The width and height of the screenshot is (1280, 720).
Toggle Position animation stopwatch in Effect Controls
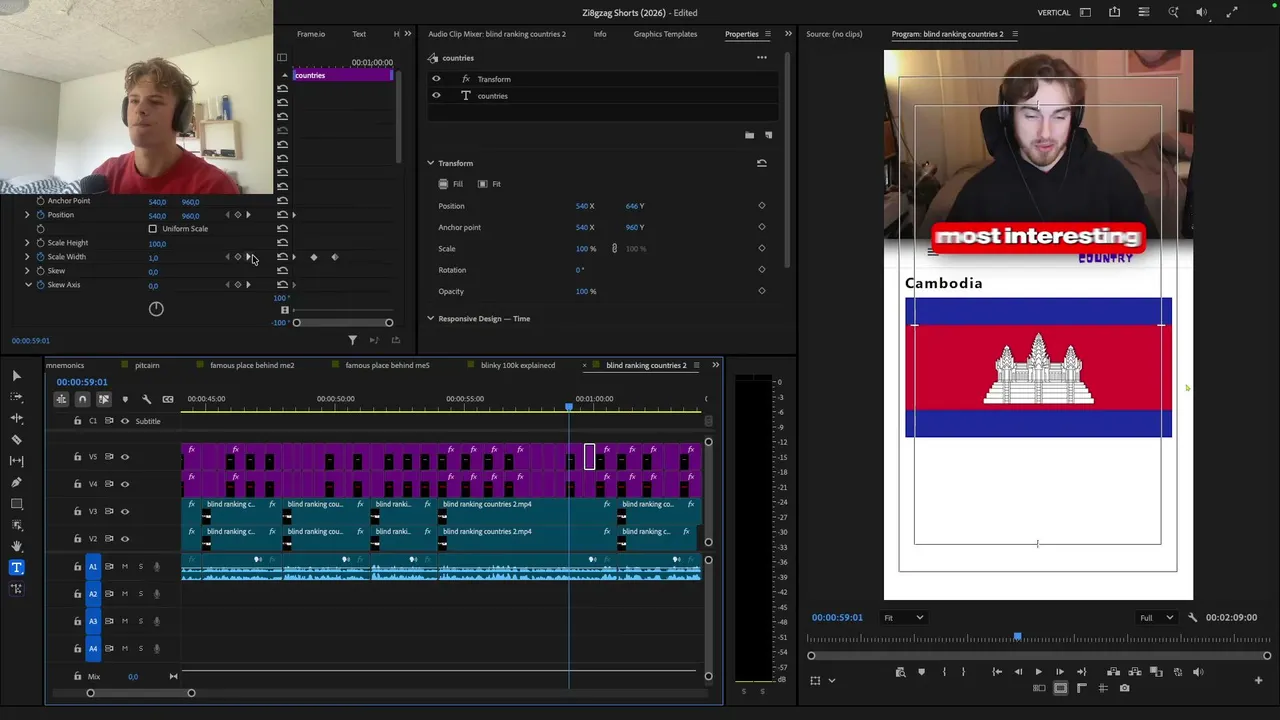[41, 215]
